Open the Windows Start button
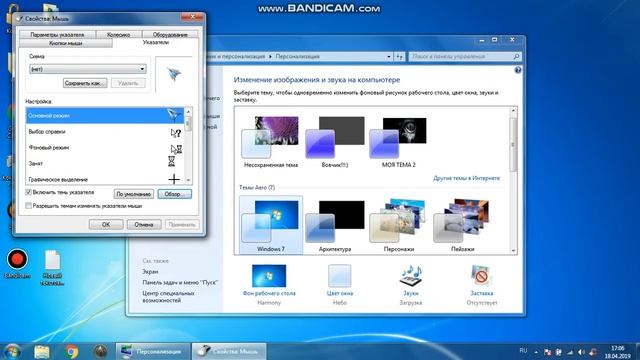 pyautogui.click(x=12, y=351)
